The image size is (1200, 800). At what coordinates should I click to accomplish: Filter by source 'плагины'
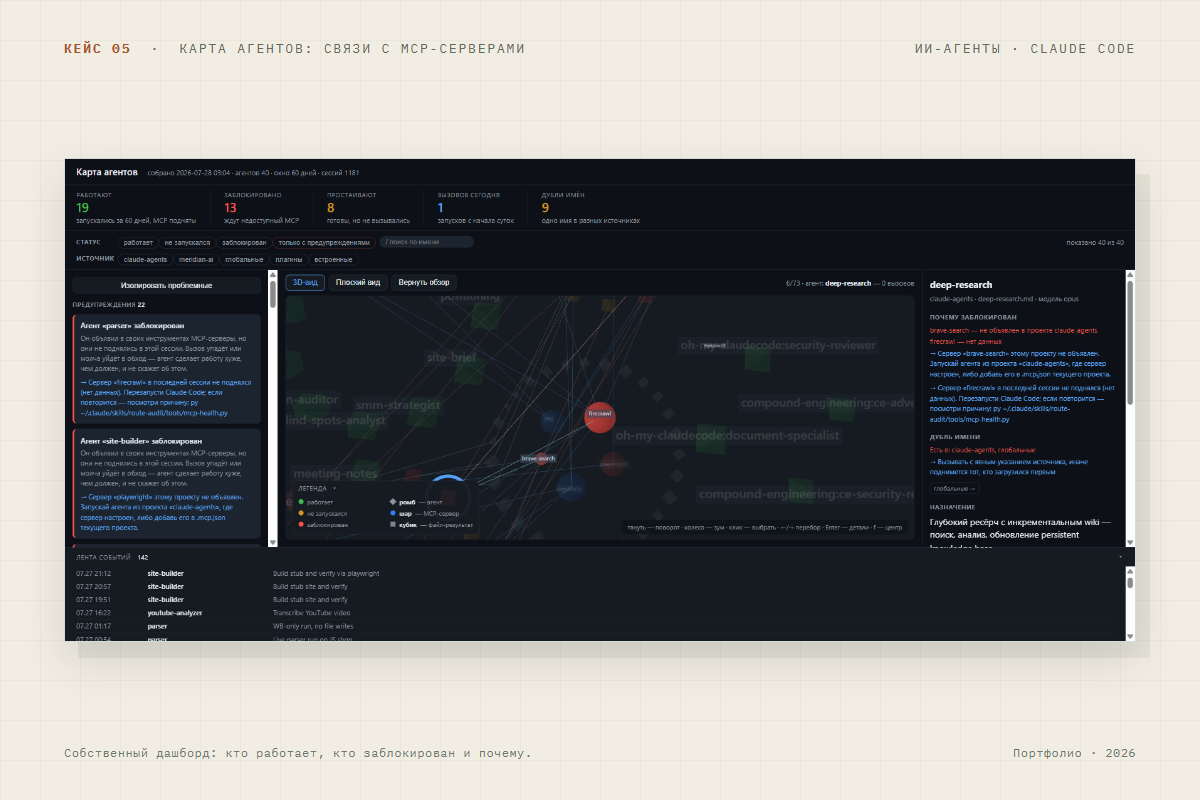[289, 259]
